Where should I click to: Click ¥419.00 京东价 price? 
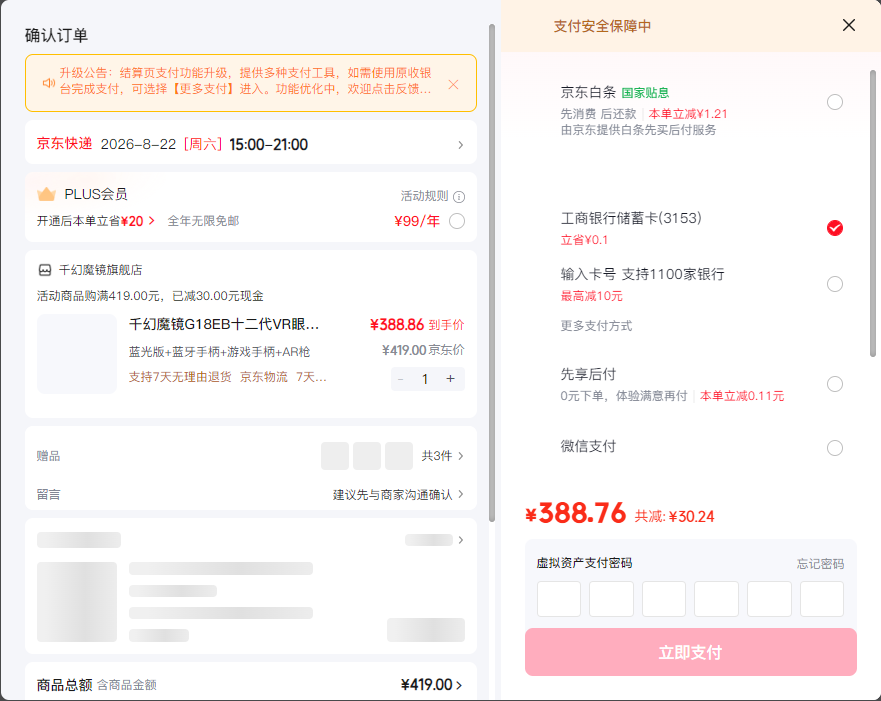tap(423, 350)
